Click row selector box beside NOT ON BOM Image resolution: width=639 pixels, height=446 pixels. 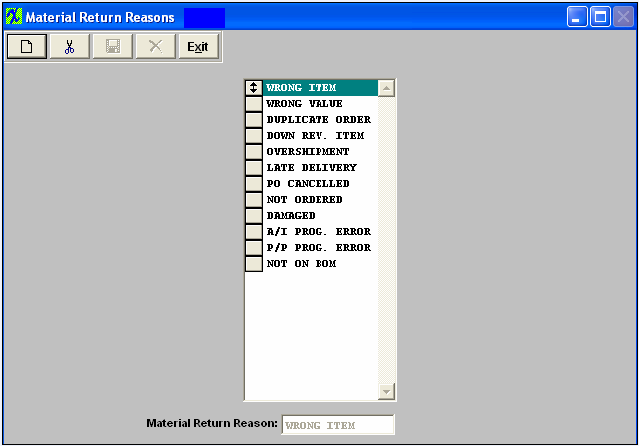tap(254, 263)
